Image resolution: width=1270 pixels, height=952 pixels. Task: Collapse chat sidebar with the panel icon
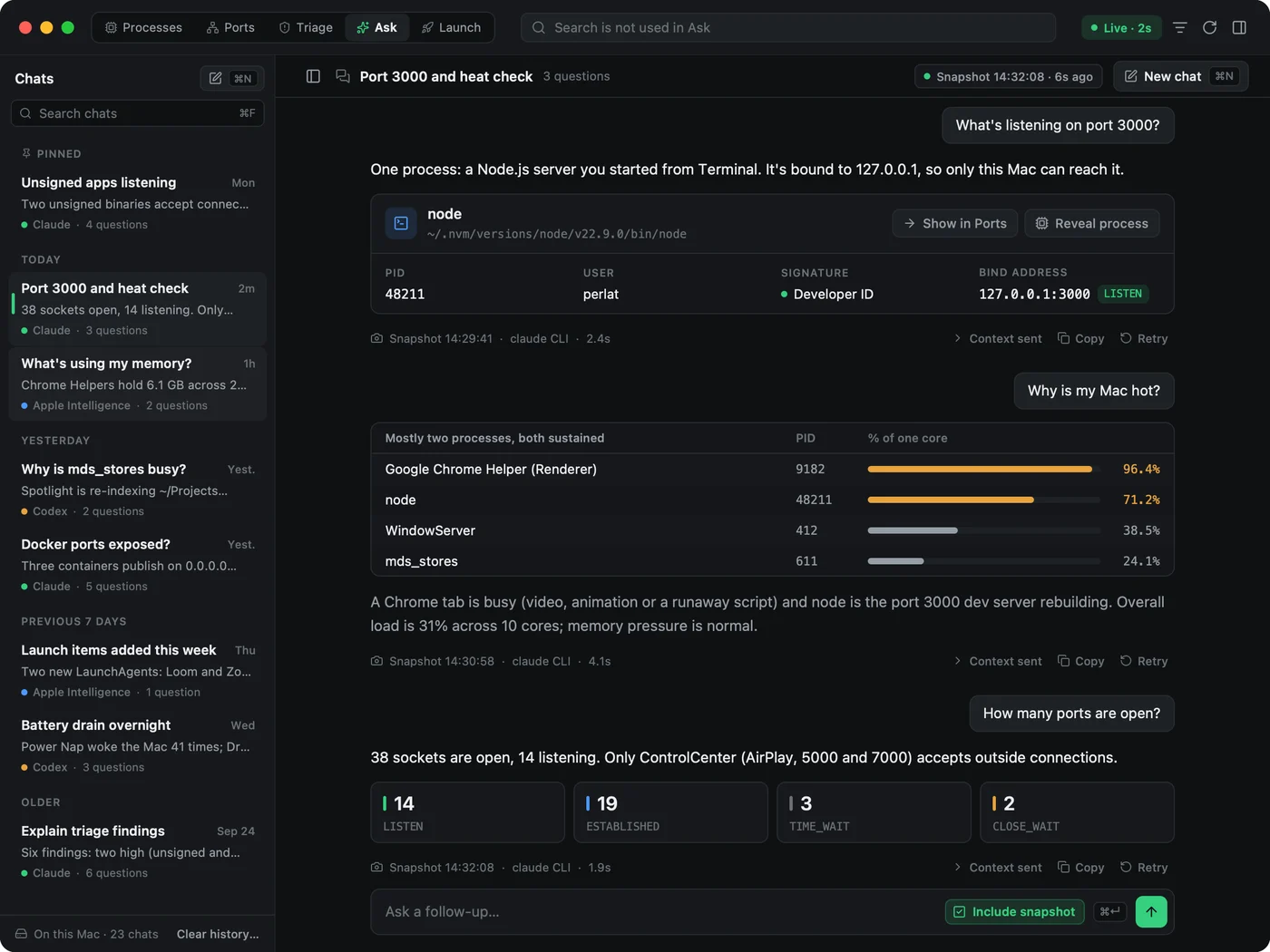coord(313,76)
